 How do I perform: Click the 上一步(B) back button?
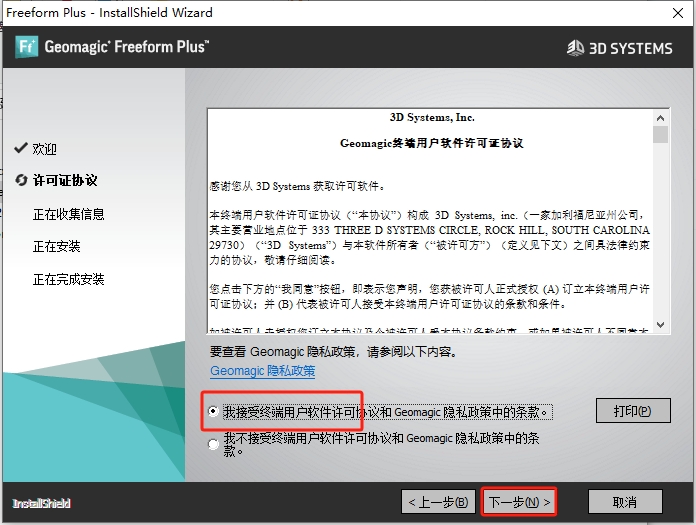click(x=438, y=502)
